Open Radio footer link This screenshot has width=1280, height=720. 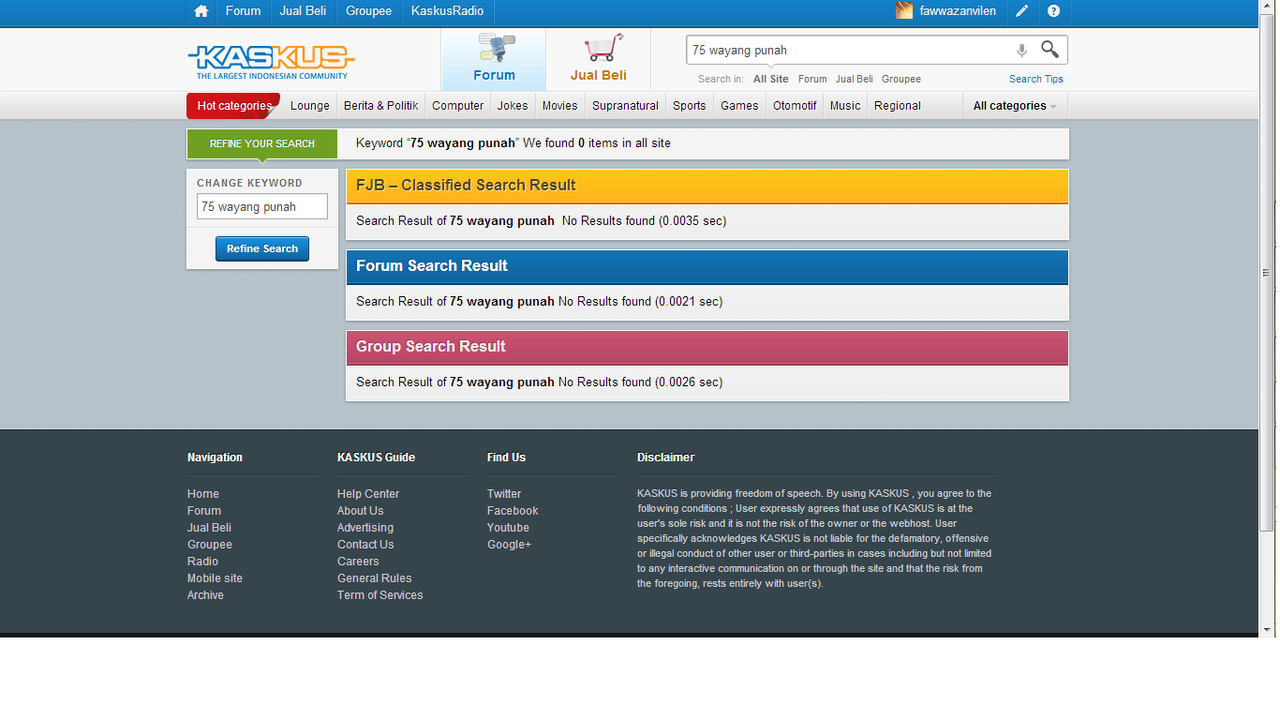[x=203, y=562]
